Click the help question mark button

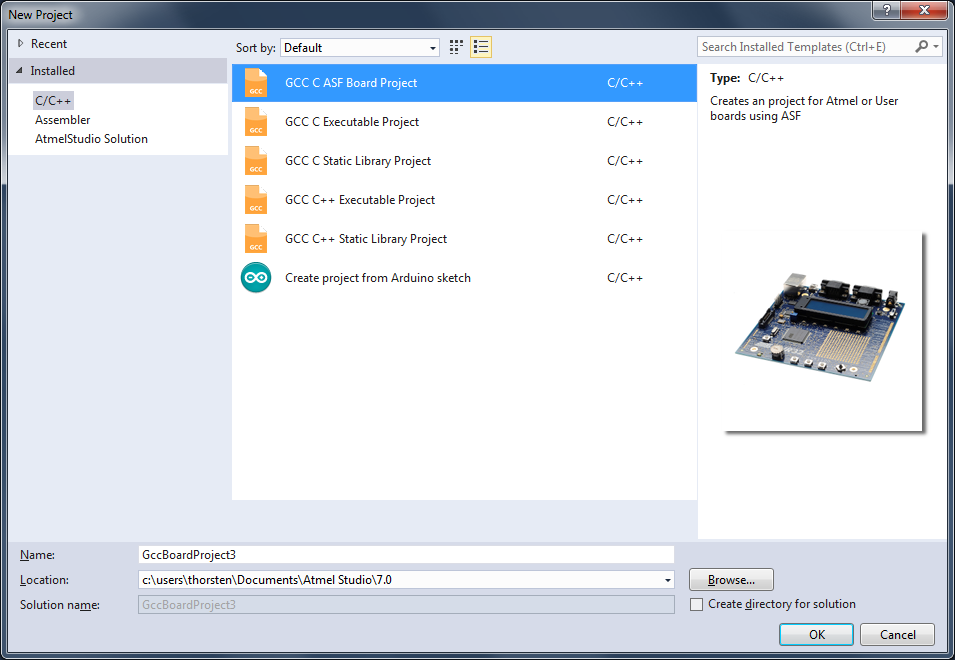[886, 10]
